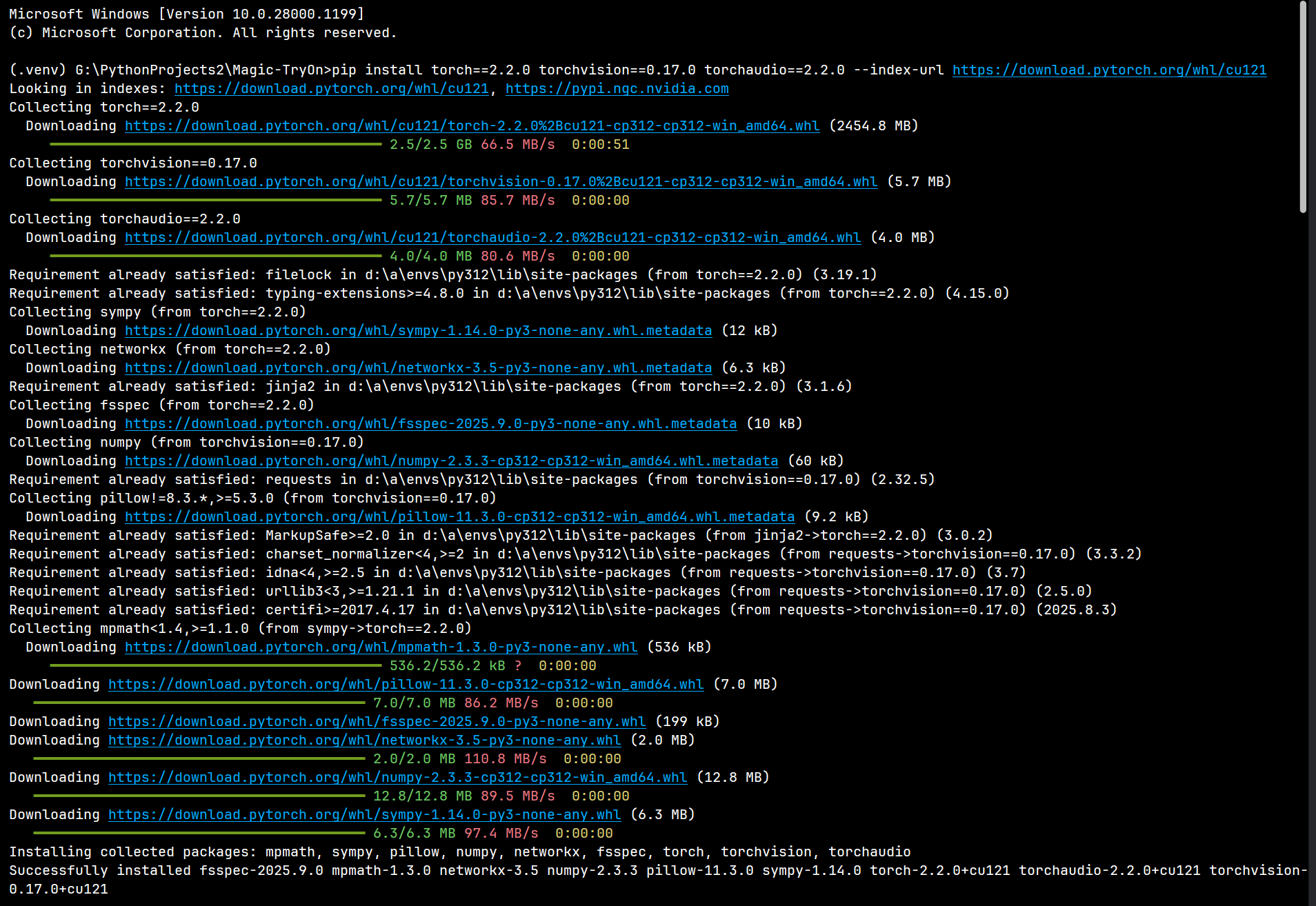
Task: Click the certifi>=2017.4.17 requirement line
Action: [x=563, y=610]
